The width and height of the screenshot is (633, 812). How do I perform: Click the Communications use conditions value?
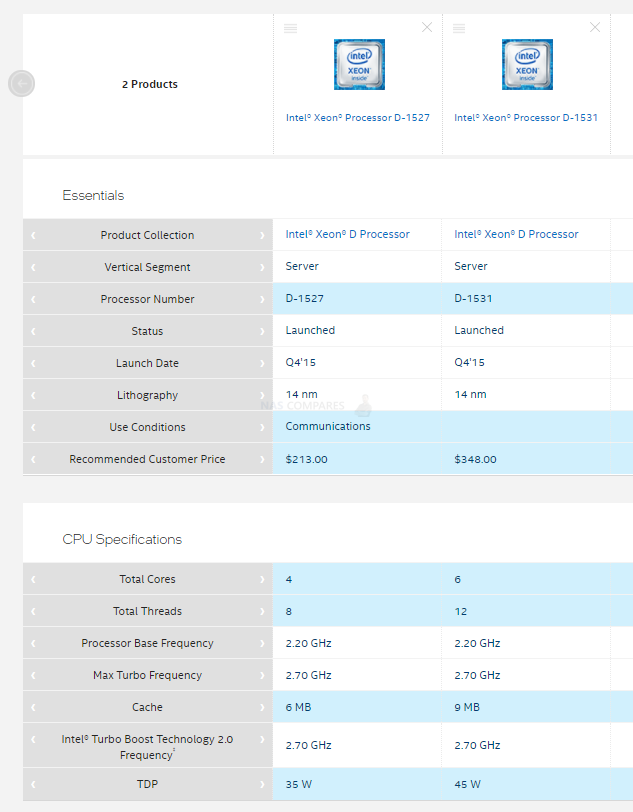[328, 426]
